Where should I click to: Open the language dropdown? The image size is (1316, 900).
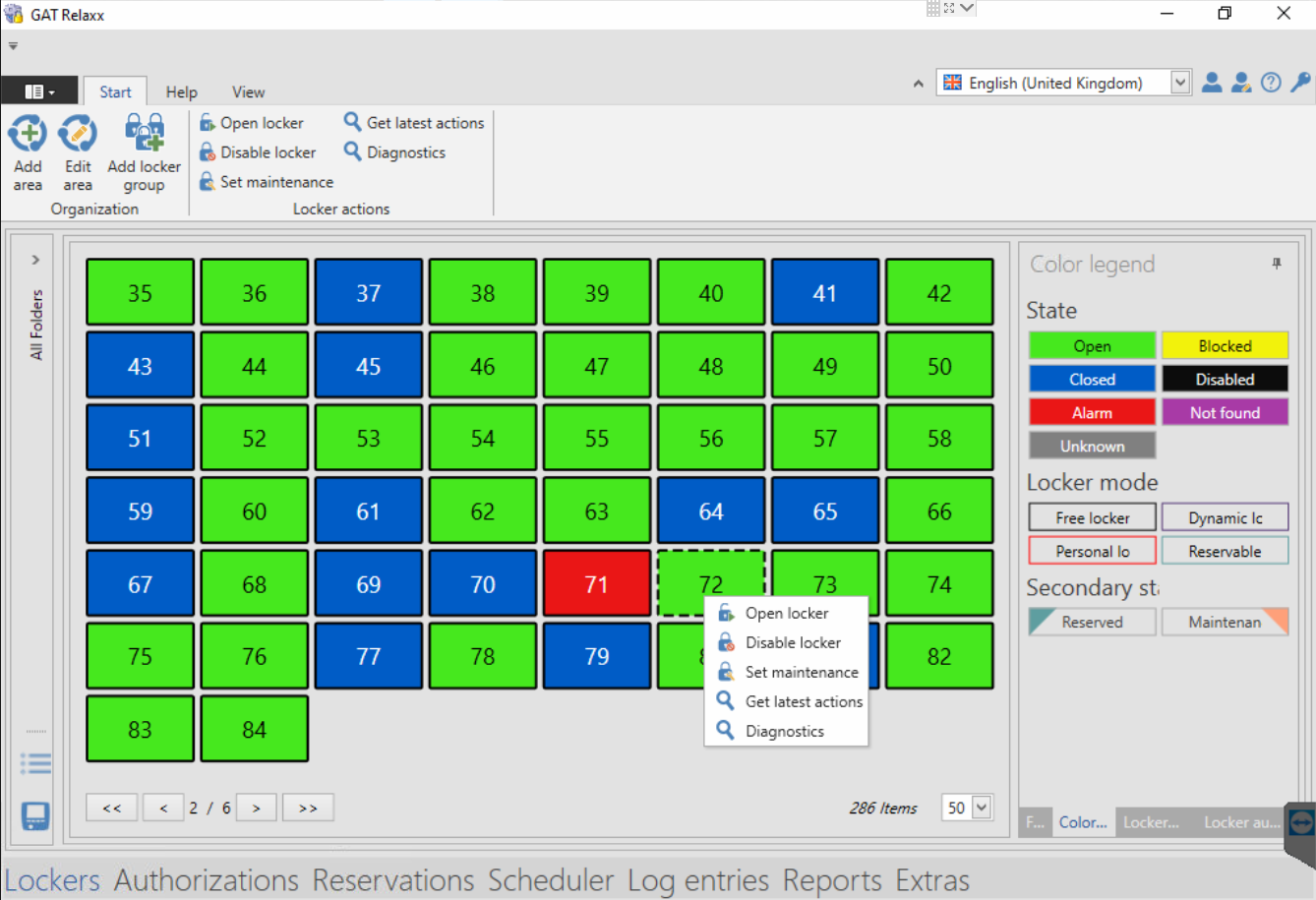pos(1180,83)
